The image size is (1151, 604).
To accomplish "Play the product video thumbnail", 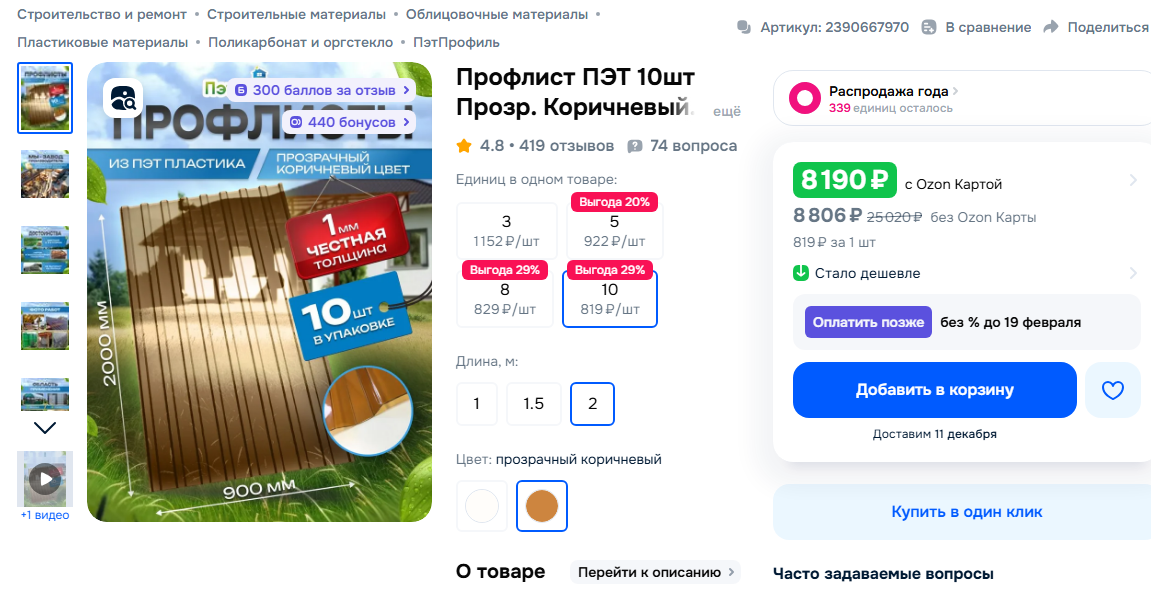I will coord(45,479).
